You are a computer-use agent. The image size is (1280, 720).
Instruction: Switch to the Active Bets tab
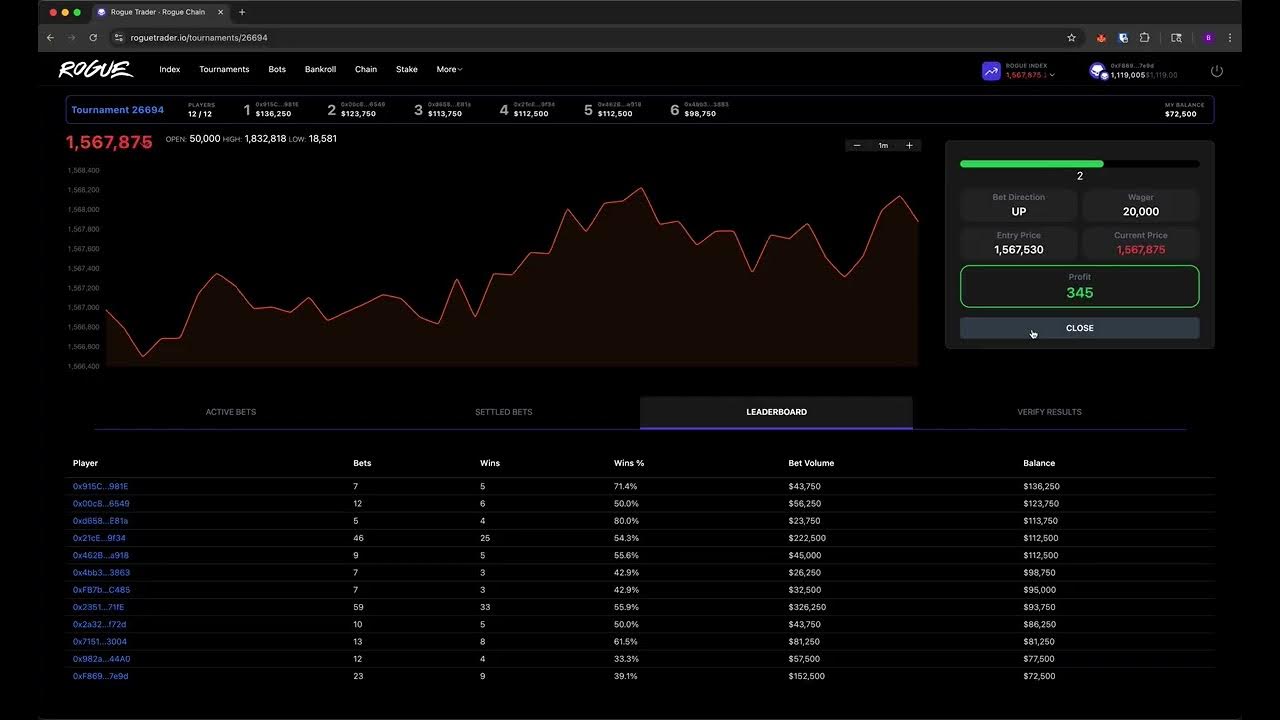[x=231, y=412]
